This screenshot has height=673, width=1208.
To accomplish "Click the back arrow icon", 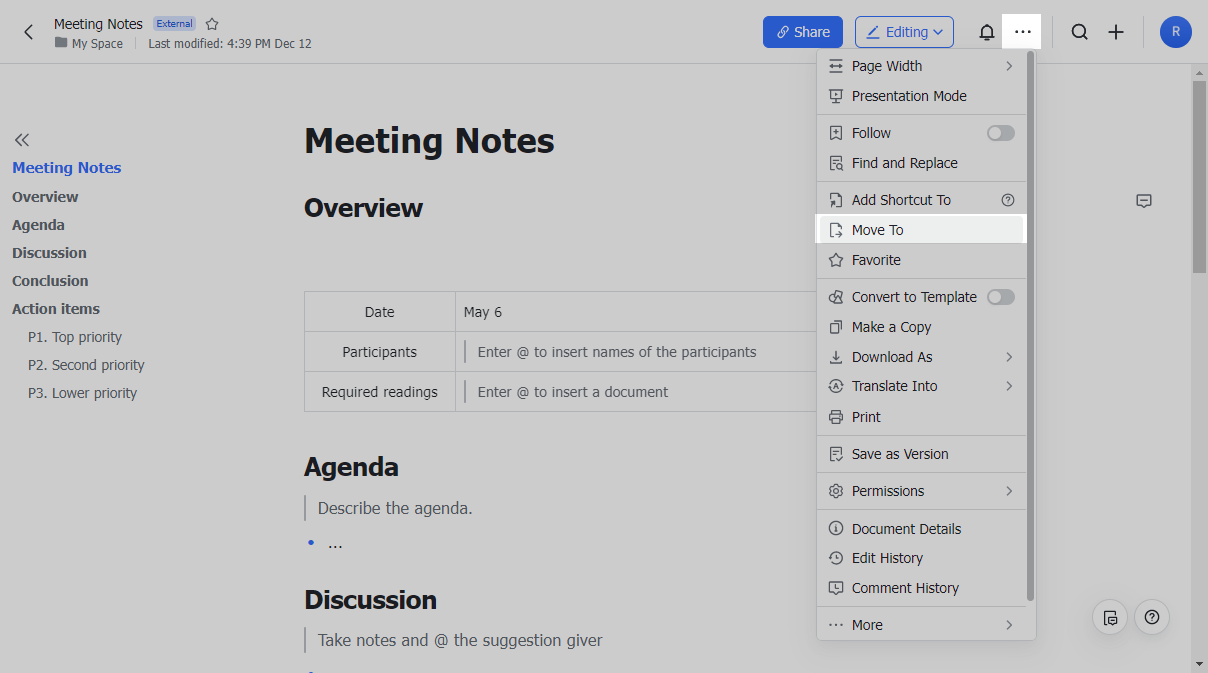I will click(28, 32).
